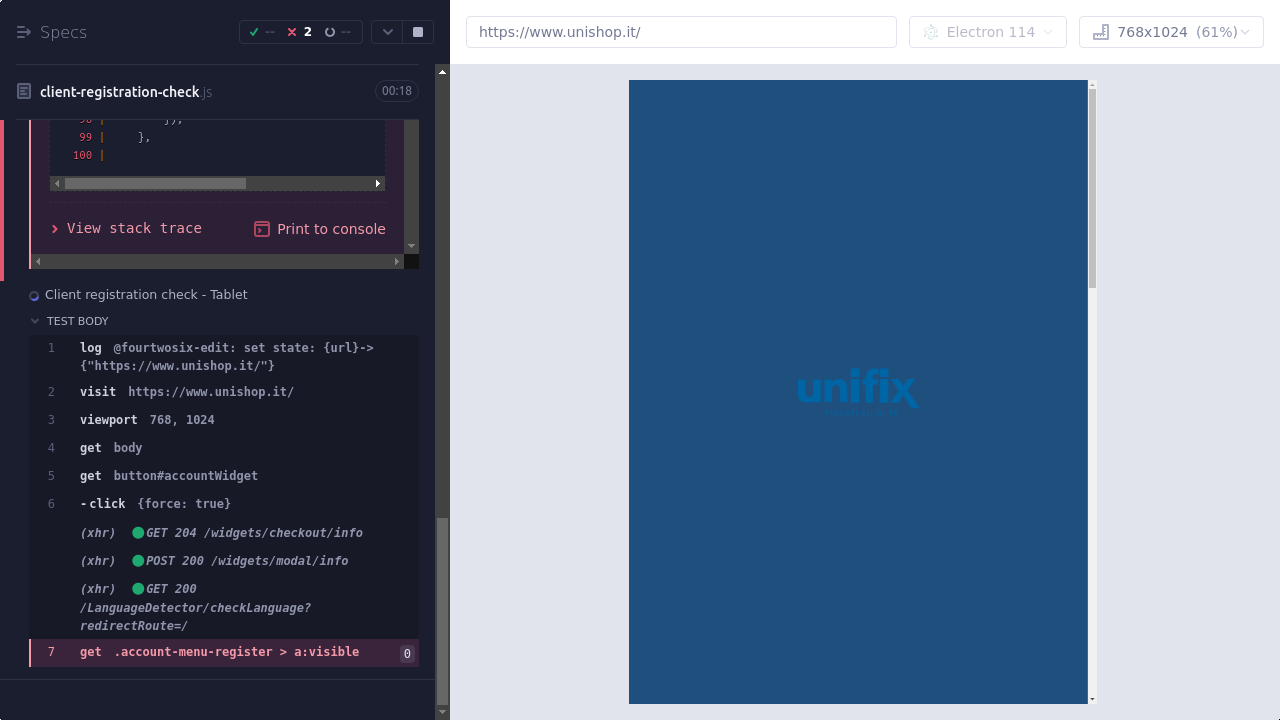Open the 'Client registration check - Tablet' test
This screenshot has height=720, width=1280.
pyautogui.click(x=146, y=295)
